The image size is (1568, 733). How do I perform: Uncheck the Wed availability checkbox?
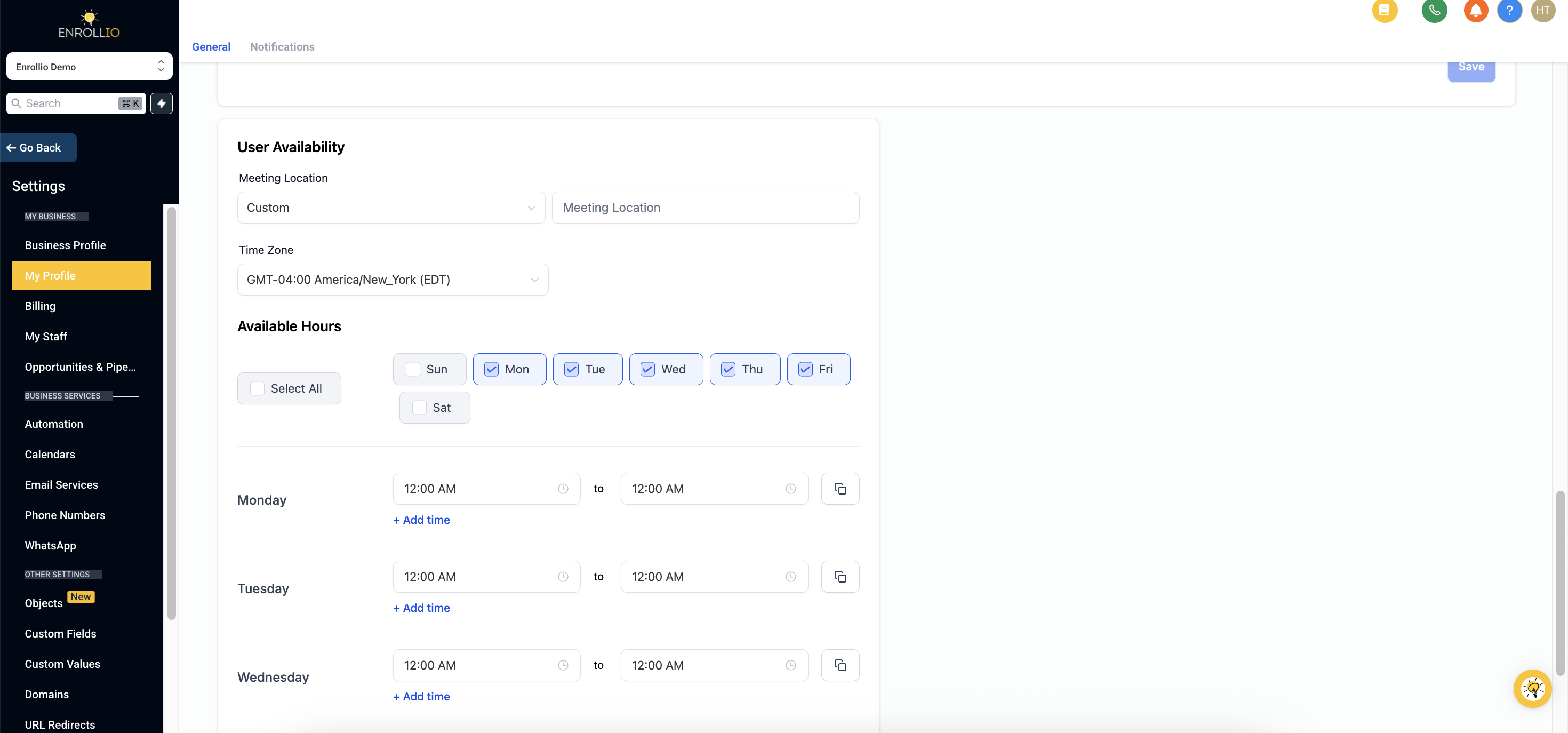coord(647,369)
